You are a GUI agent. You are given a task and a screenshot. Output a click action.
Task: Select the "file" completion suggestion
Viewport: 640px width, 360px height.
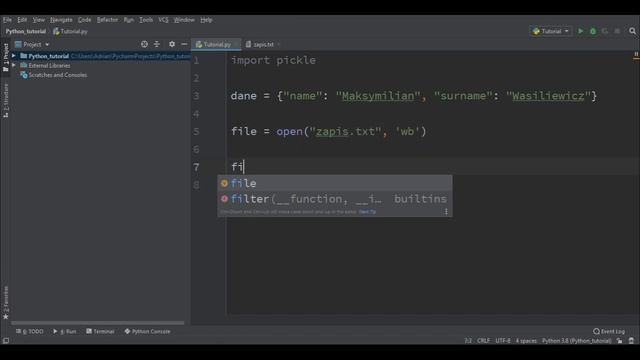[x=335, y=183]
